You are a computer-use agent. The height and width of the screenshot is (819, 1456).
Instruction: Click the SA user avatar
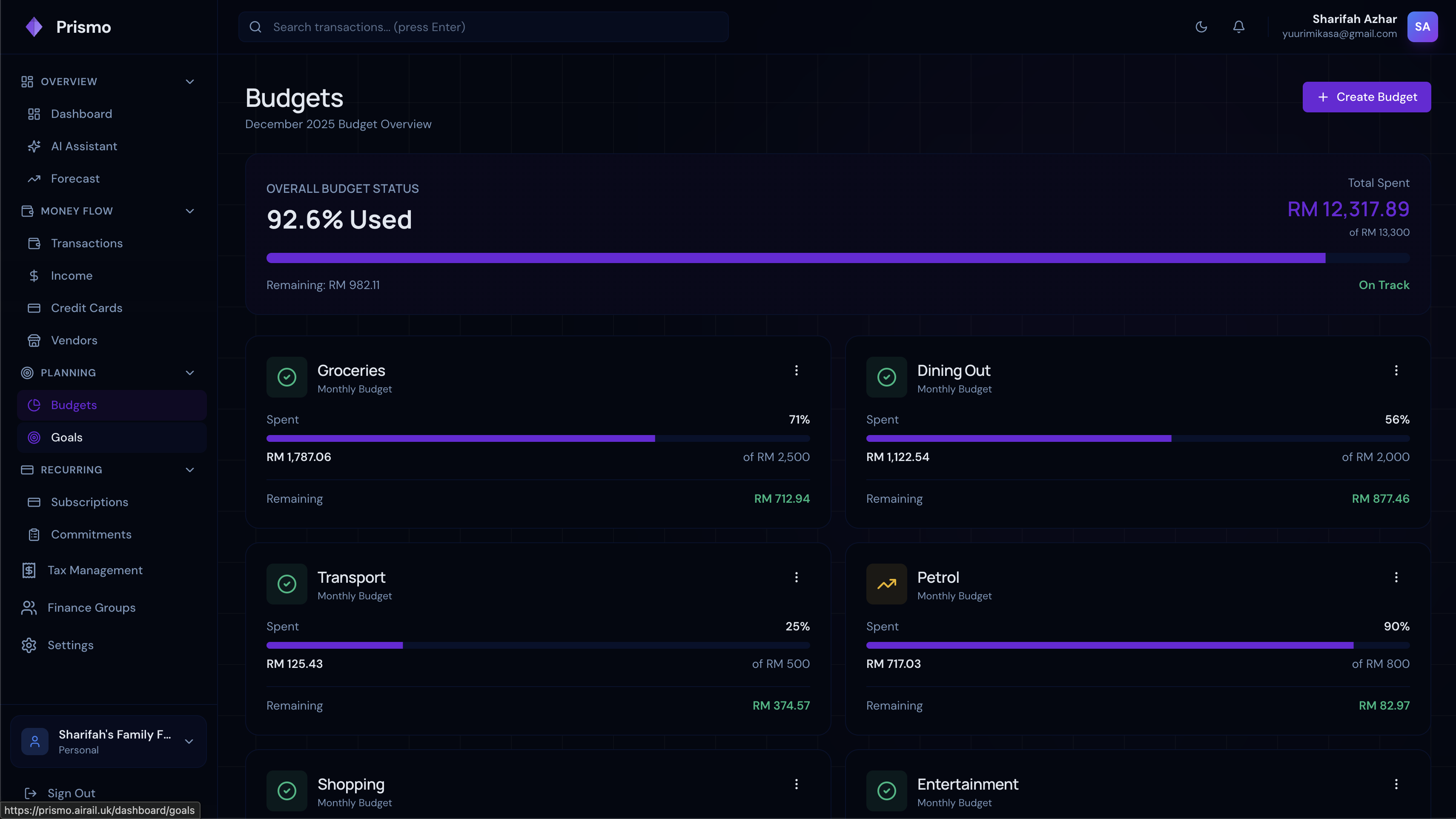(x=1422, y=26)
